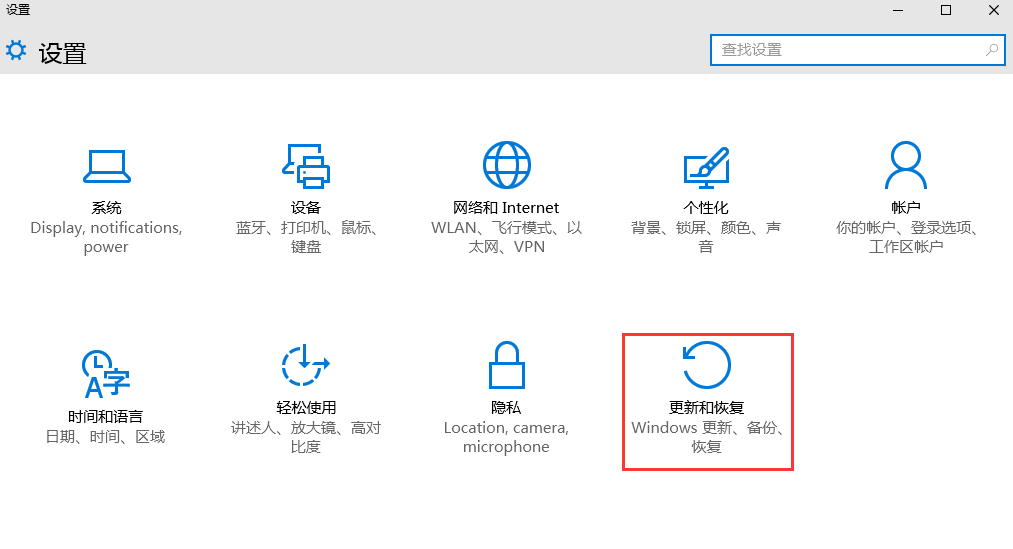The image size is (1013, 549).
Task: Select the 设备 category label
Action: pyautogui.click(x=306, y=207)
